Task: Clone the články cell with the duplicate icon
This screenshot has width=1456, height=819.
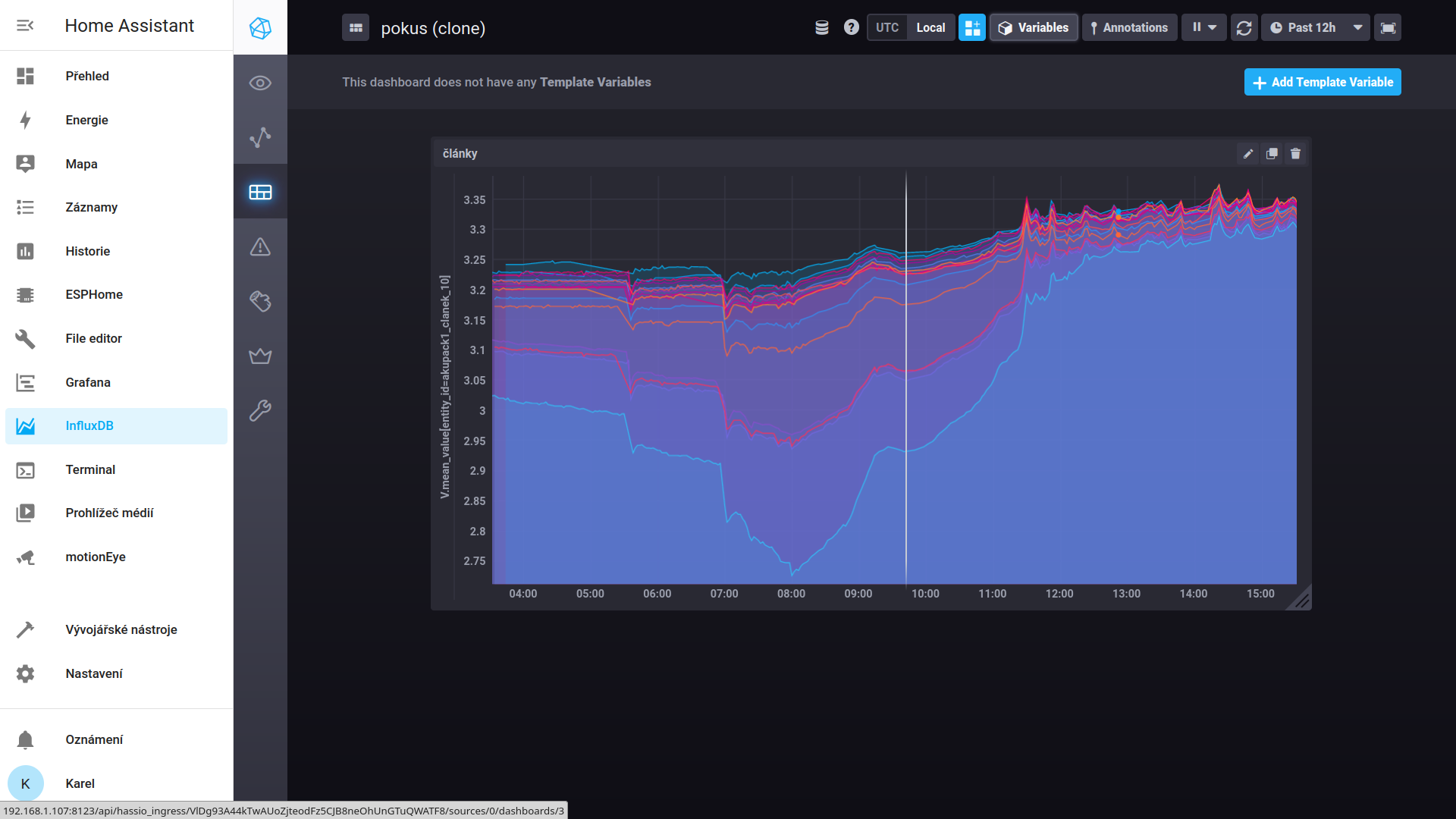Action: coord(1272,154)
